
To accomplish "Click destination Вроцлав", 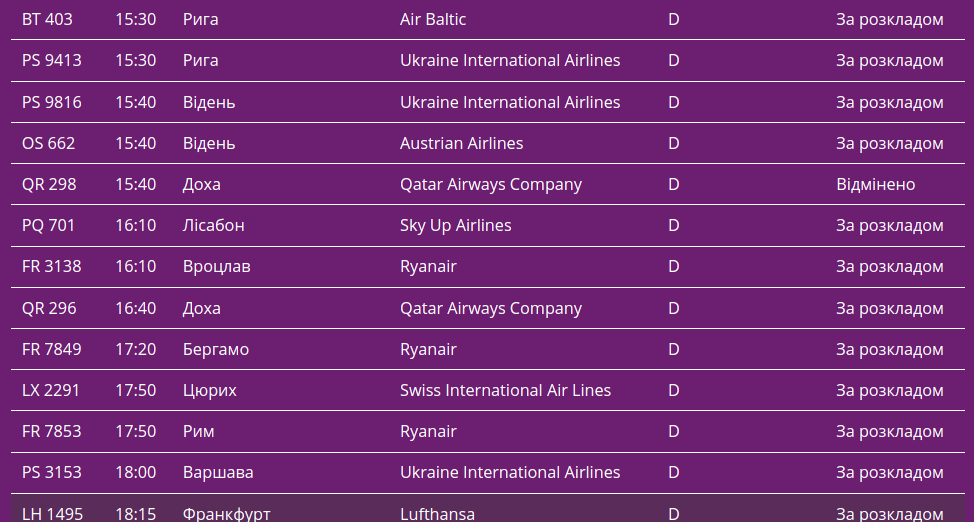I will 216,266.
